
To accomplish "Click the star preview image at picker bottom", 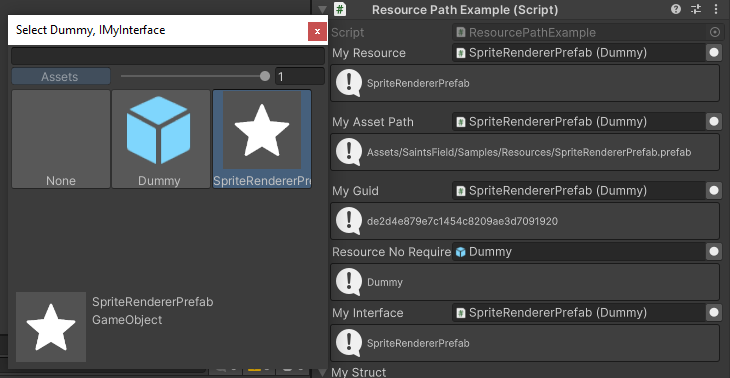I will [51, 327].
